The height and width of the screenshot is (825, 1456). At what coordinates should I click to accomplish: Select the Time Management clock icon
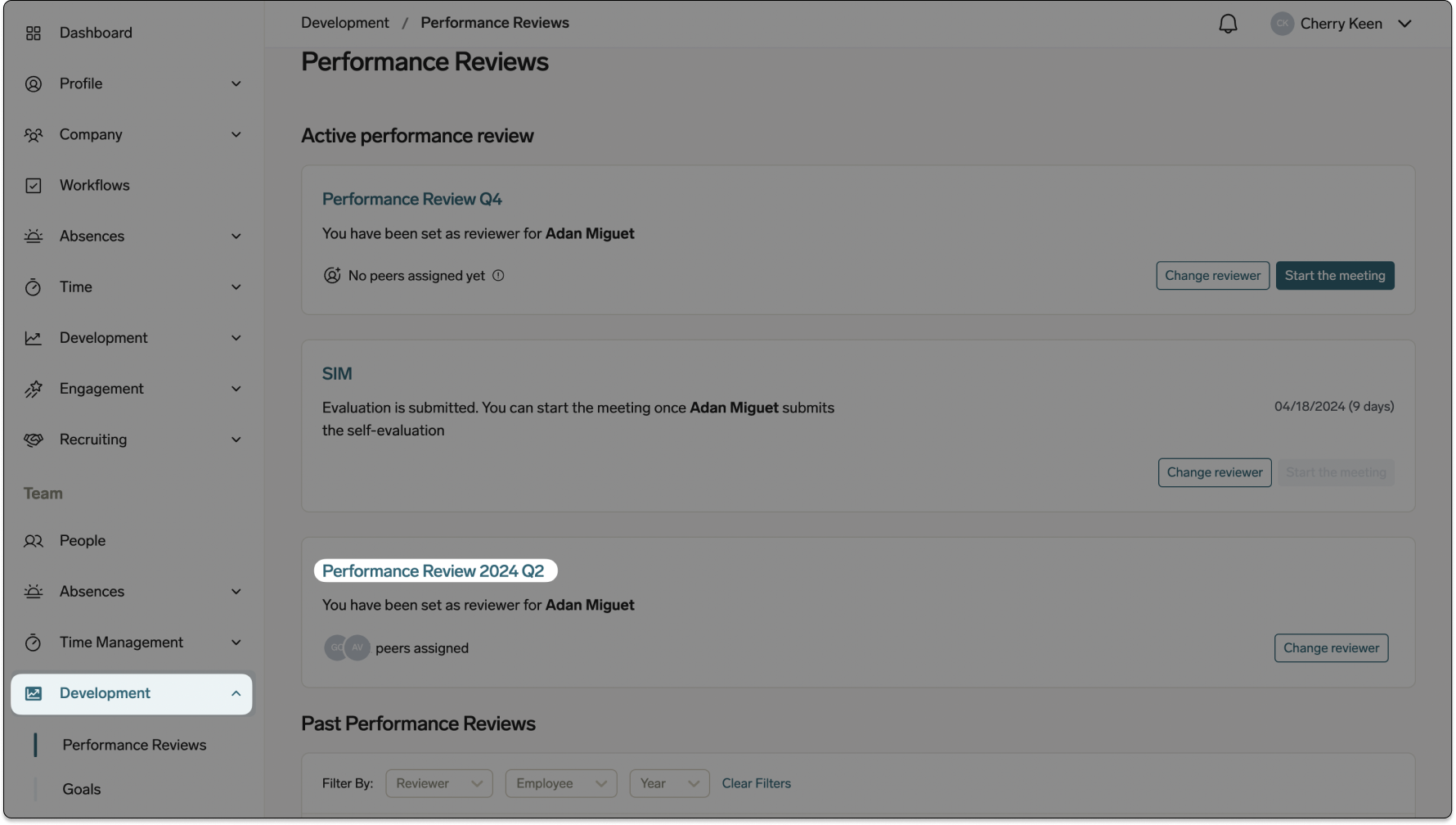(34, 642)
